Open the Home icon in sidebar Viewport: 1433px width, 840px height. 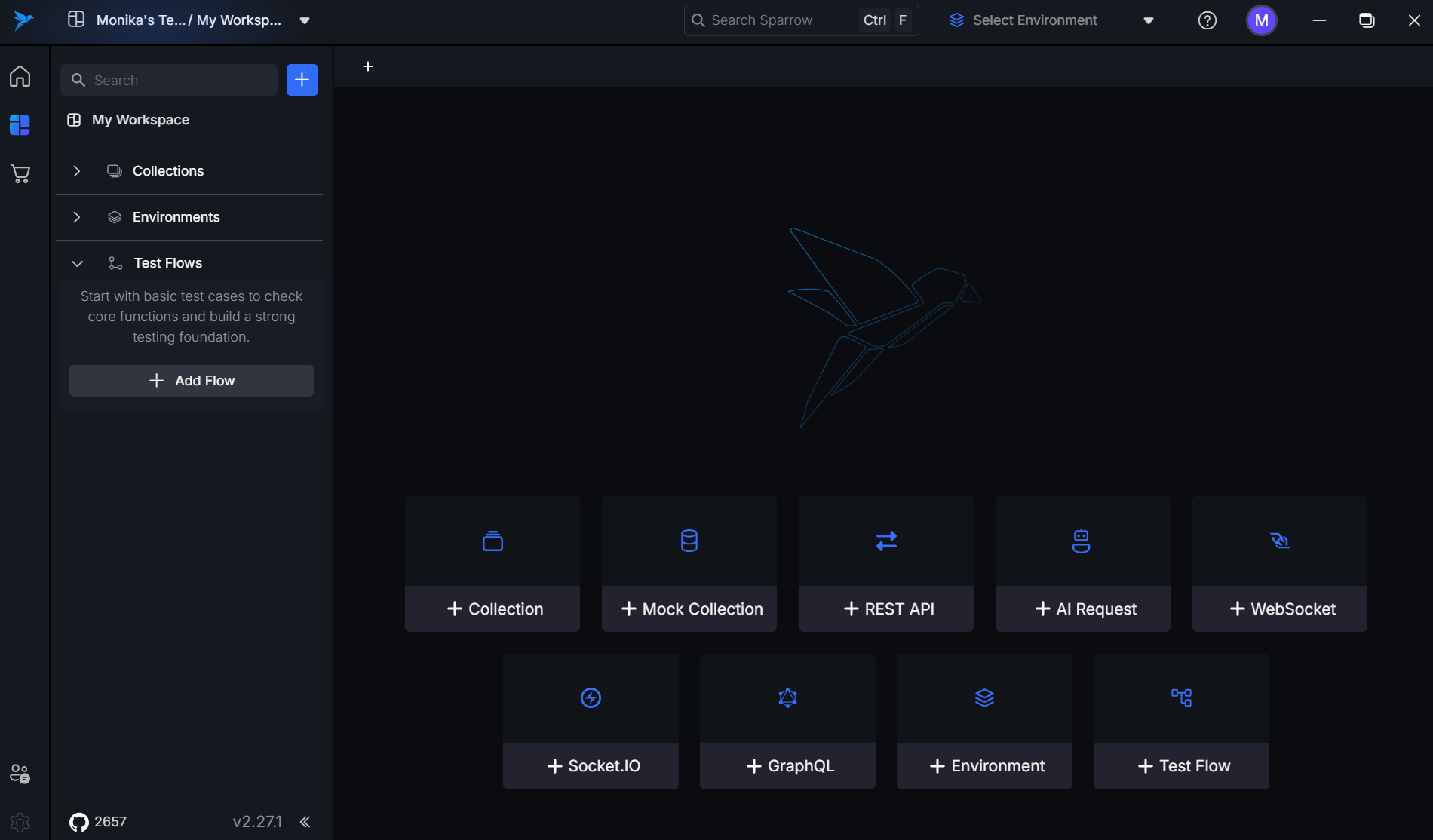tap(20, 76)
